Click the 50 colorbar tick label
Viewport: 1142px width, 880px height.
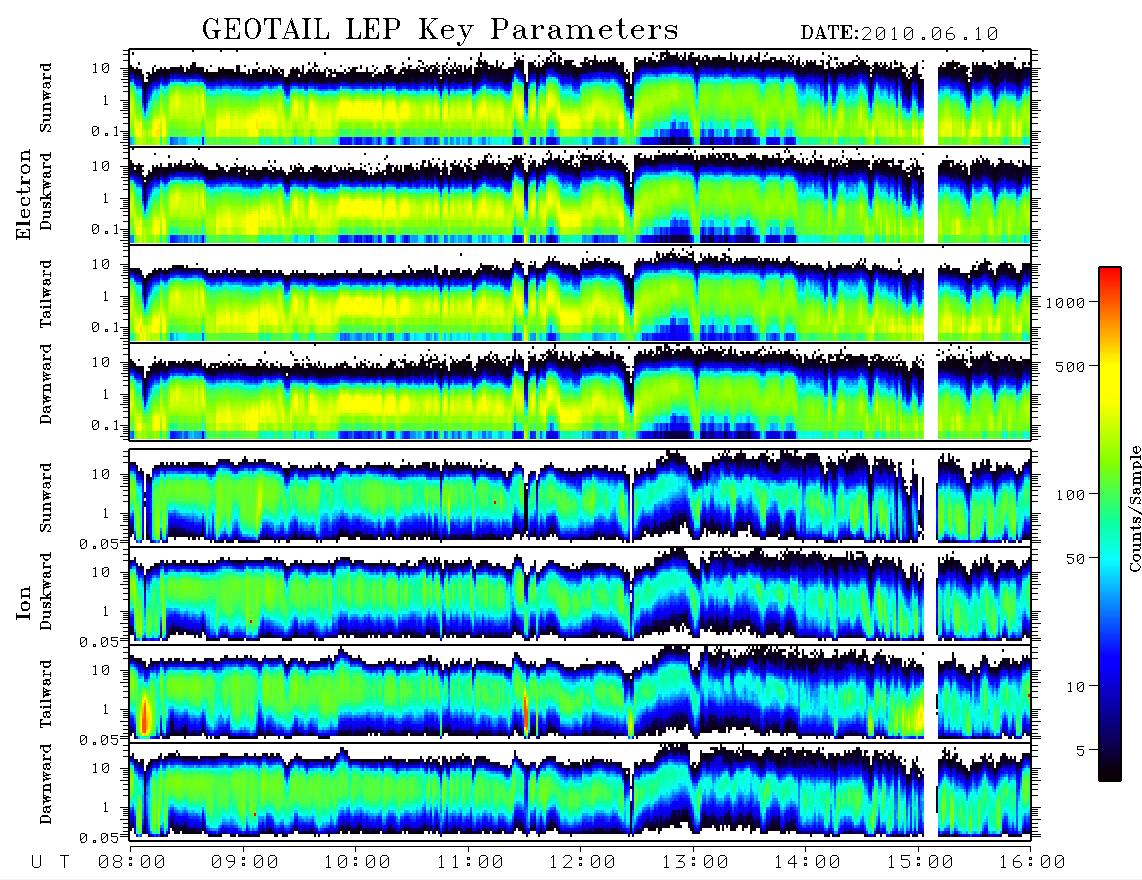[1074, 559]
